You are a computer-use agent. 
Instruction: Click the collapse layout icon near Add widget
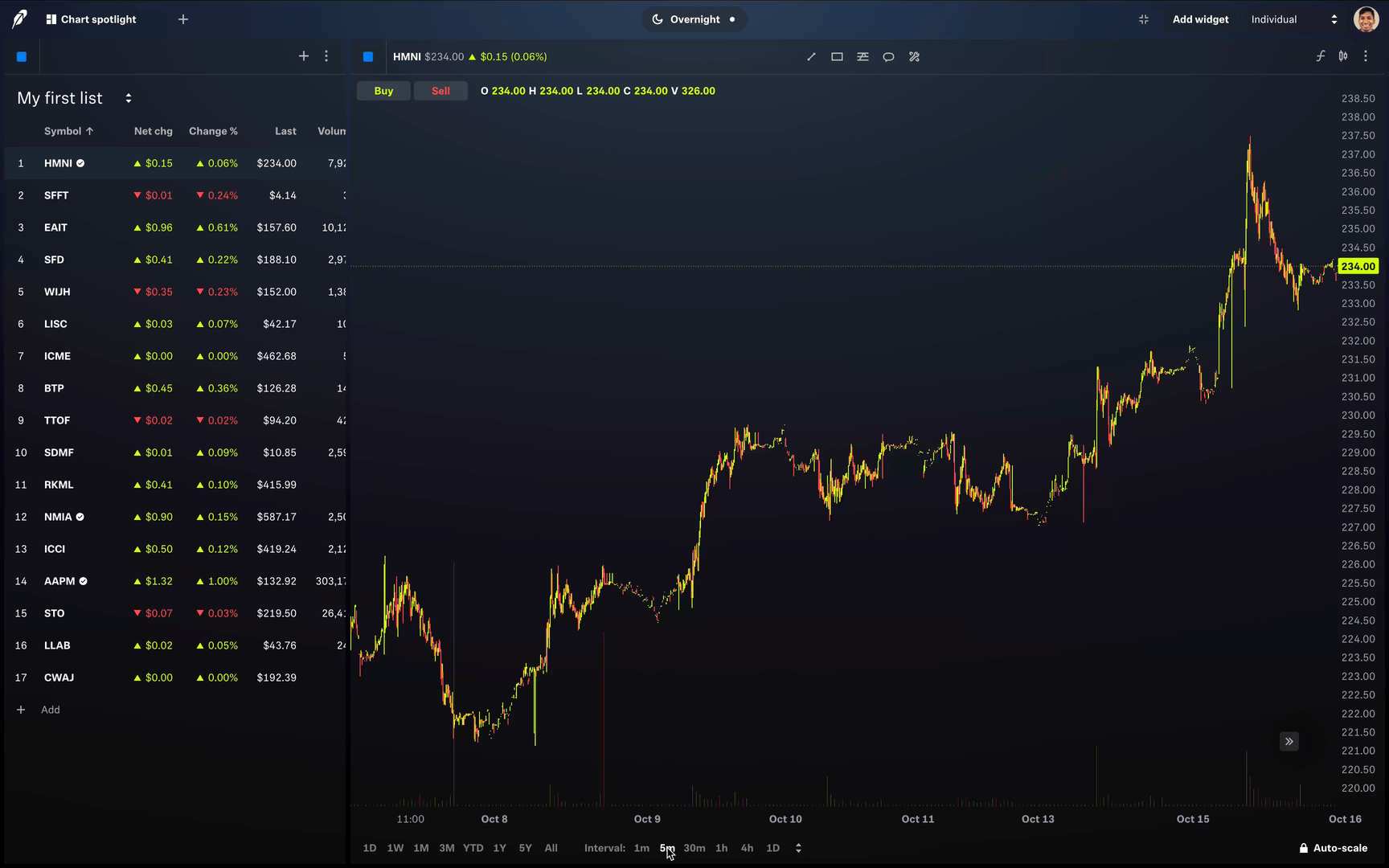(1144, 19)
